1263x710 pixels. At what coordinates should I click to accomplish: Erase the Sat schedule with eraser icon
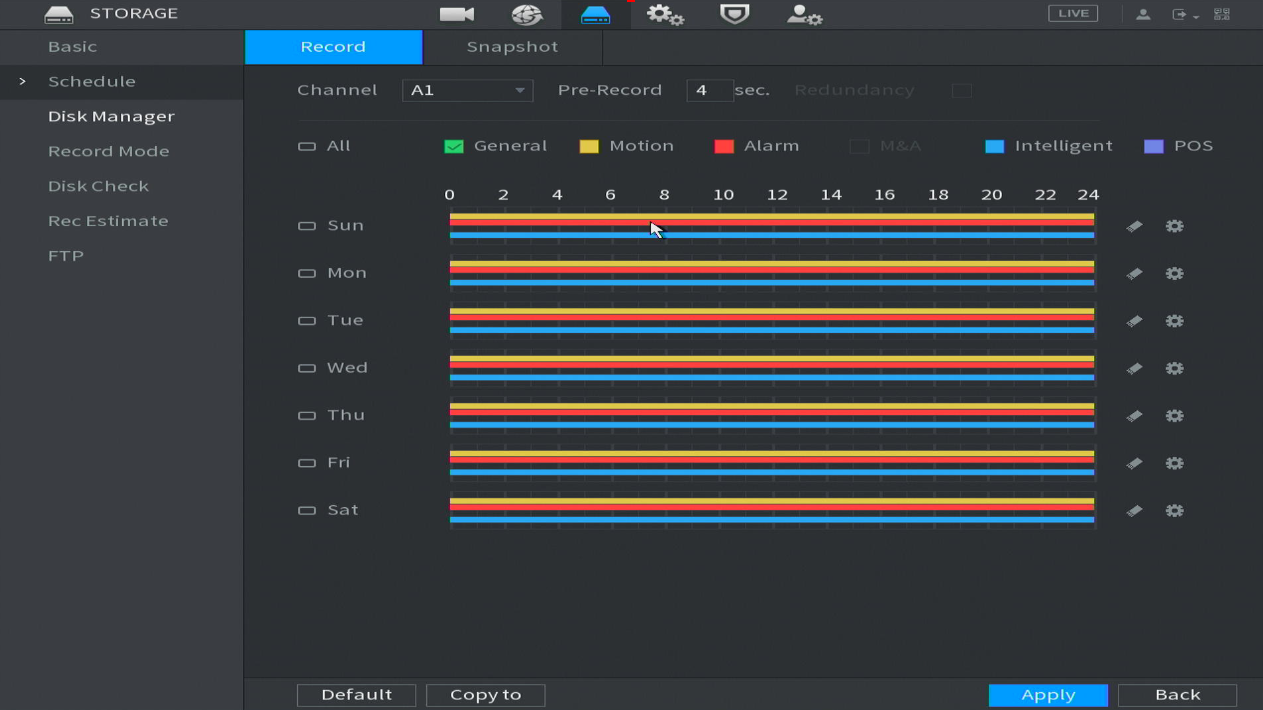coord(1134,511)
